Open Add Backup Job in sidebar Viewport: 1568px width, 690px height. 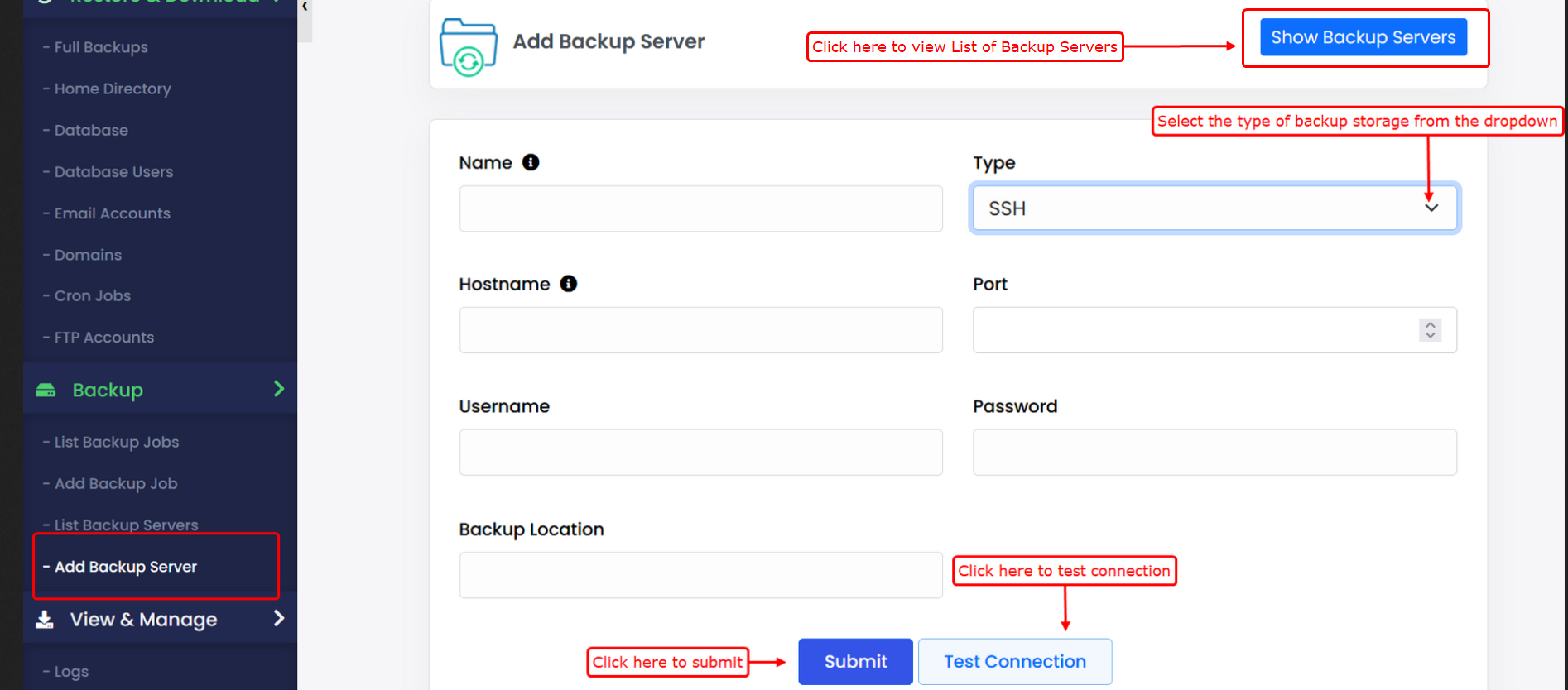[116, 484]
